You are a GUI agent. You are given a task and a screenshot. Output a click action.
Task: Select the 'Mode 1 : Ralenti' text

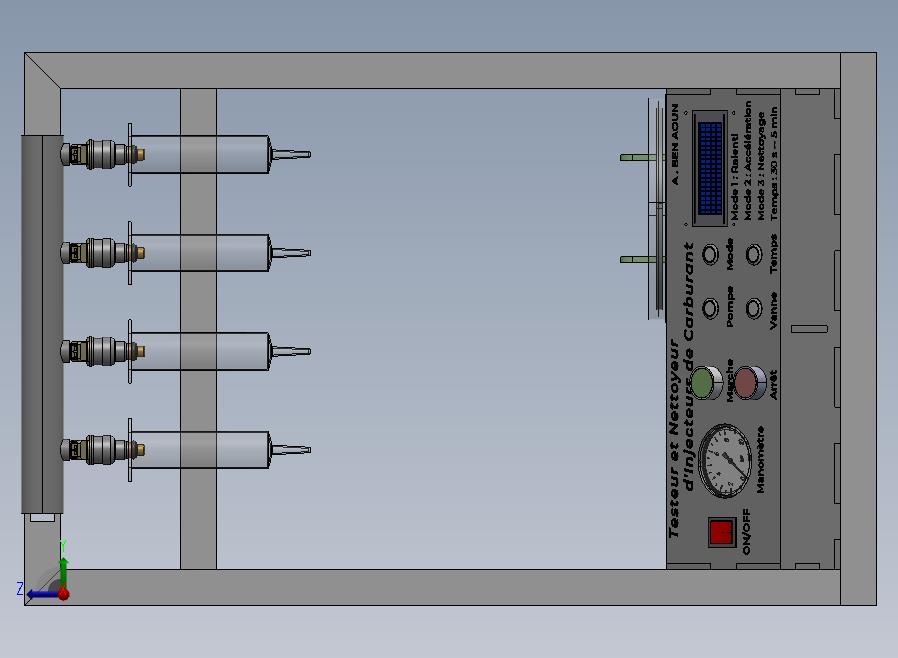click(x=735, y=178)
